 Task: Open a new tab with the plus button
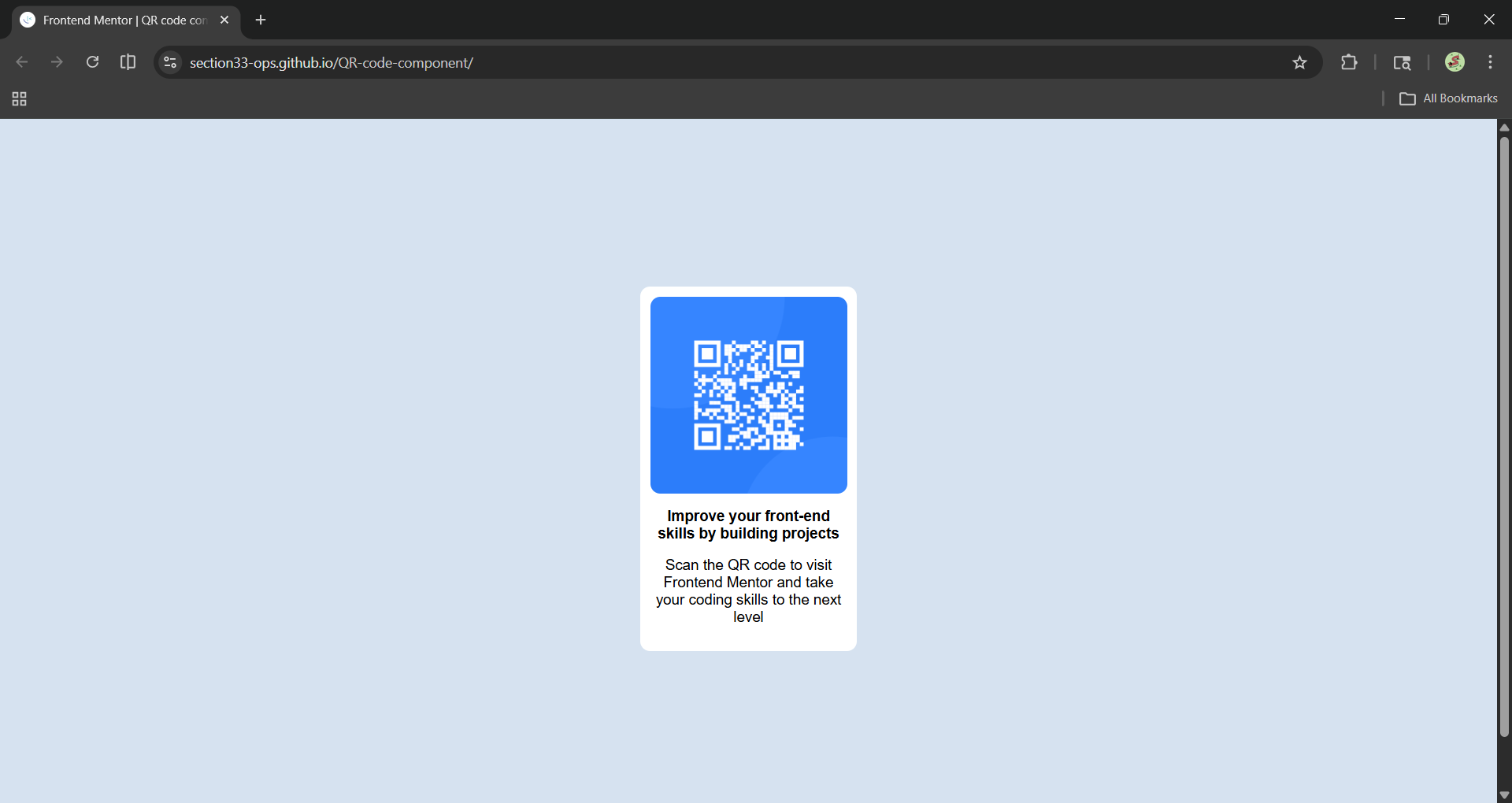tap(261, 20)
